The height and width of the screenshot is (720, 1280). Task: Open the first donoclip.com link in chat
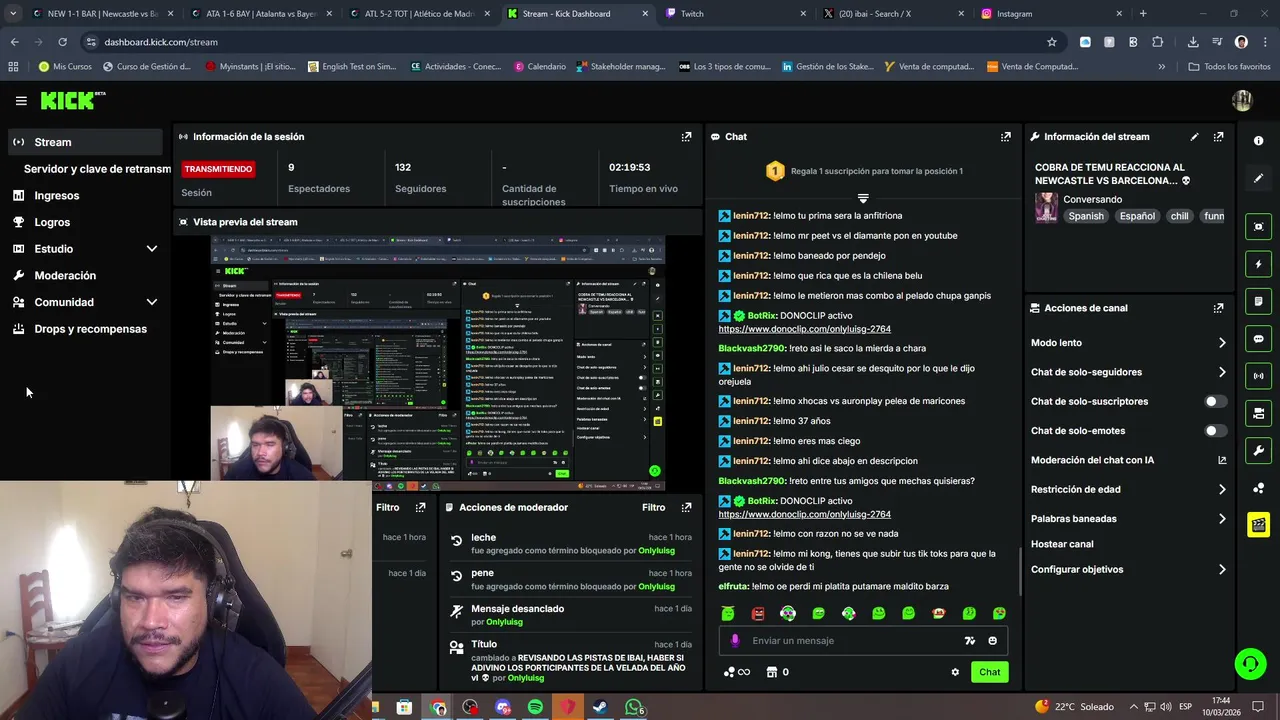[804, 329]
